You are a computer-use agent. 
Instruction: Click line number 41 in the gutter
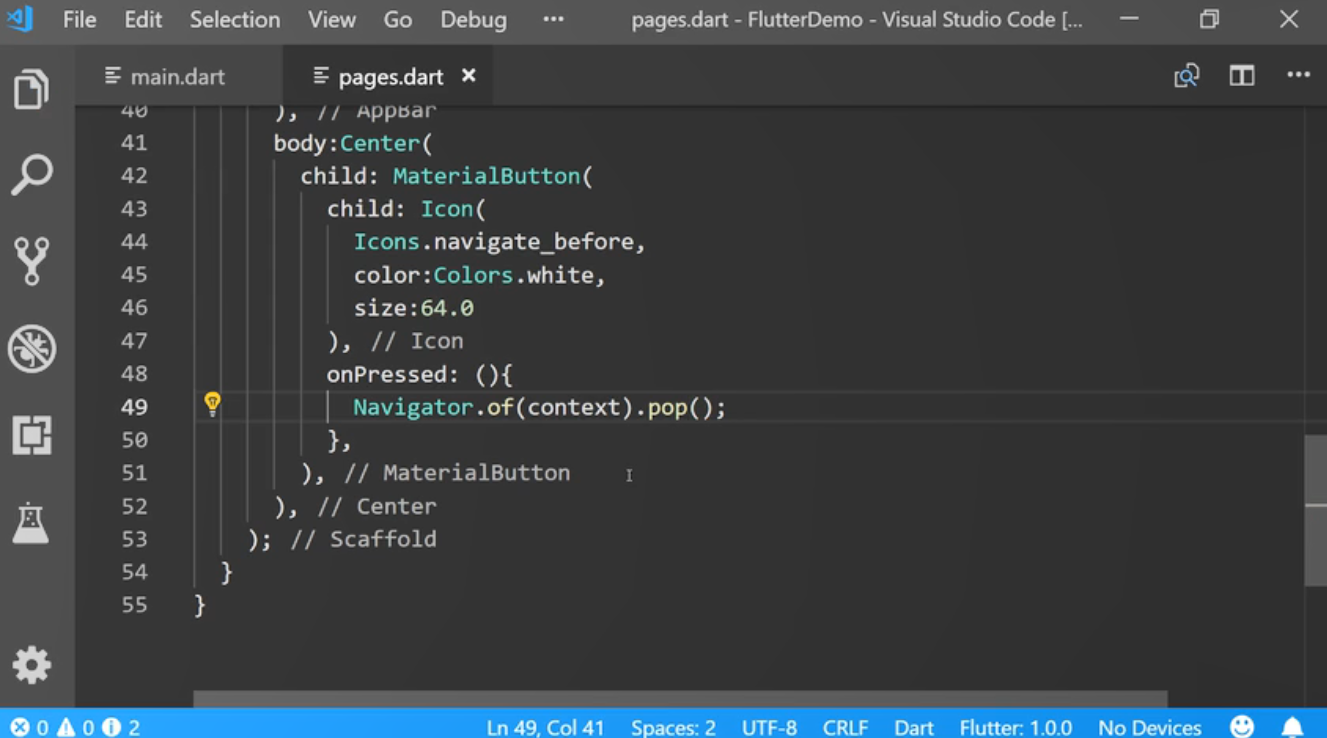[134, 143]
